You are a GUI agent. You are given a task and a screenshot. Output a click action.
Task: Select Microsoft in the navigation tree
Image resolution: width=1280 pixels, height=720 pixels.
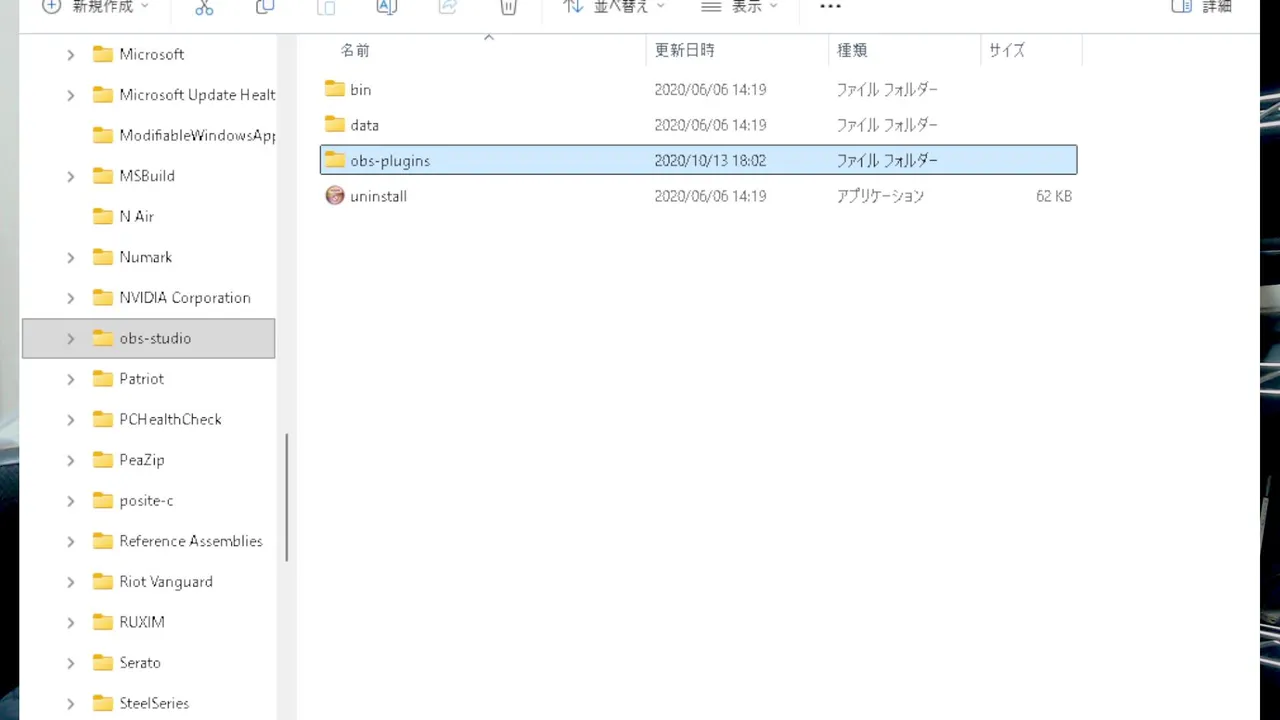click(152, 54)
